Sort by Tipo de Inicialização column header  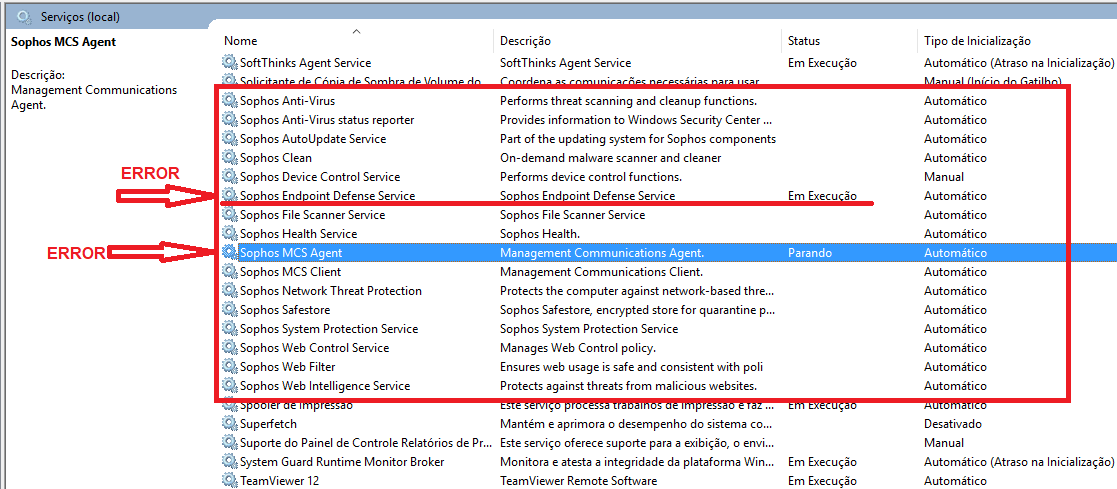(977, 41)
